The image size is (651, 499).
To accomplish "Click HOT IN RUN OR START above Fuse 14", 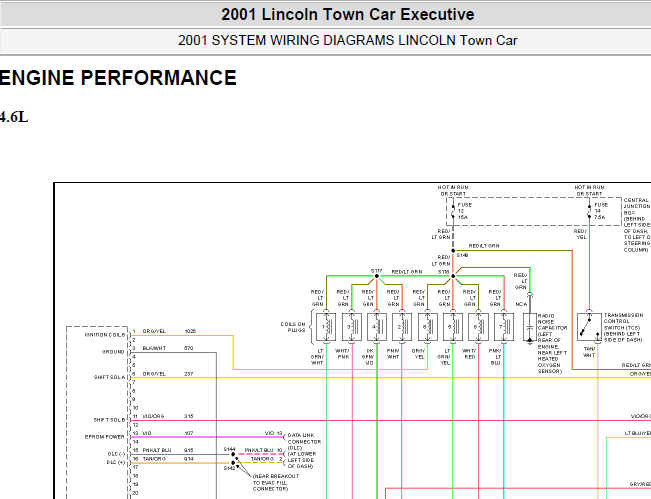I will point(589,191).
